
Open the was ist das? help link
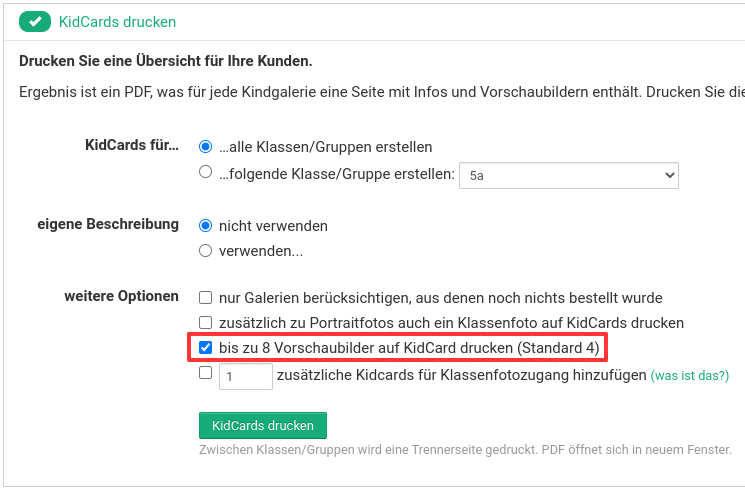click(690, 376)
